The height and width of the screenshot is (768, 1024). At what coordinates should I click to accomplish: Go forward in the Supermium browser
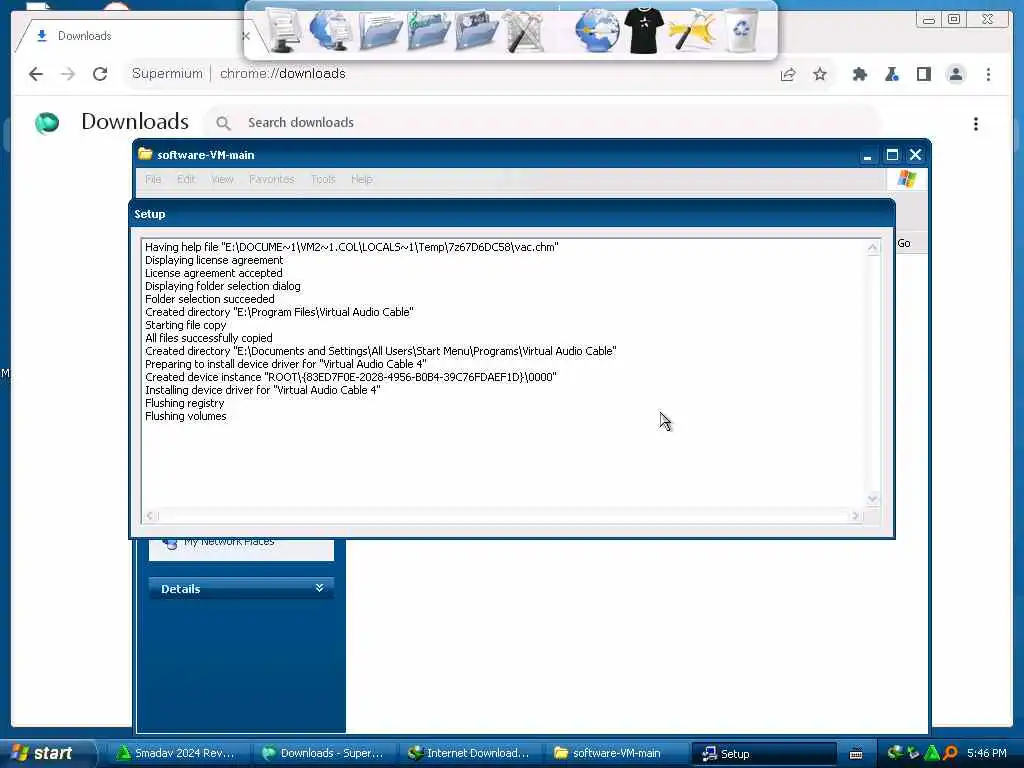coord(68,74)
